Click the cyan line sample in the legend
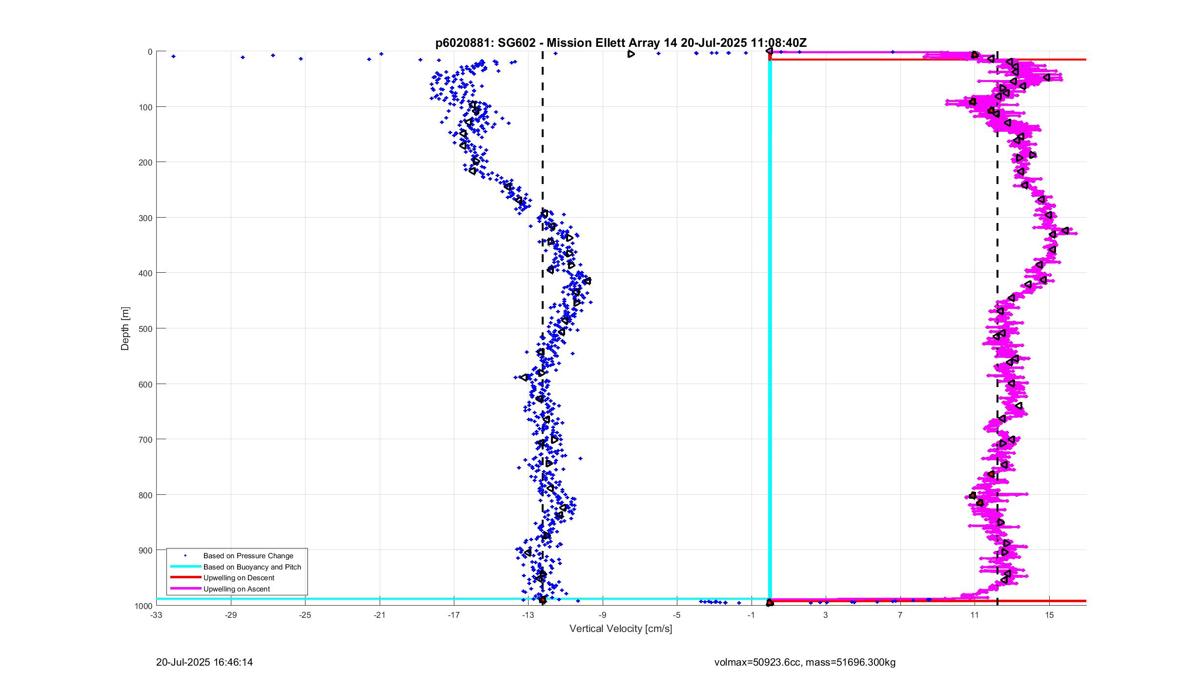Viewport: 1200px width, 681px height. [185, 567]
